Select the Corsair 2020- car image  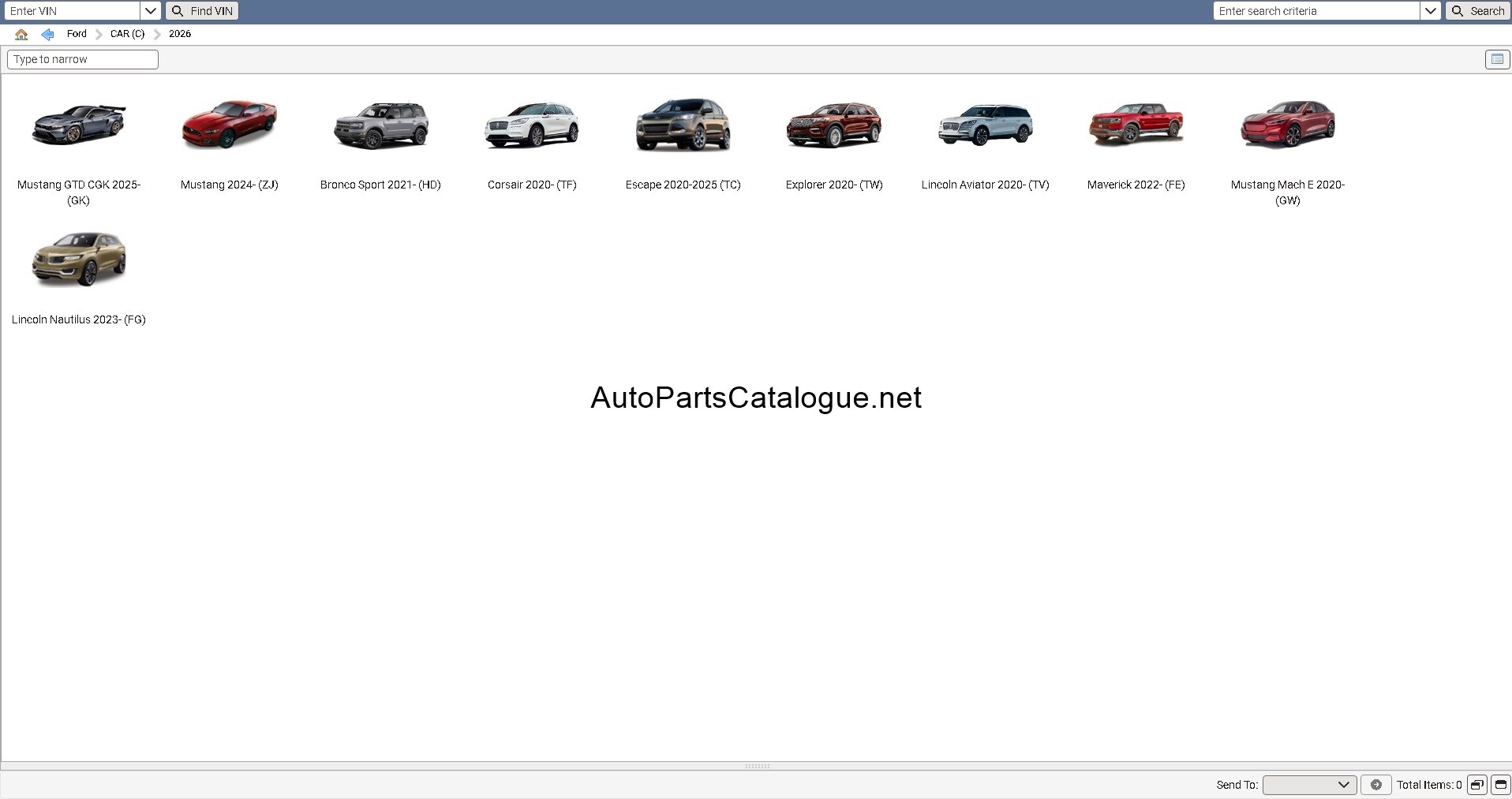[x=532, y=125]
